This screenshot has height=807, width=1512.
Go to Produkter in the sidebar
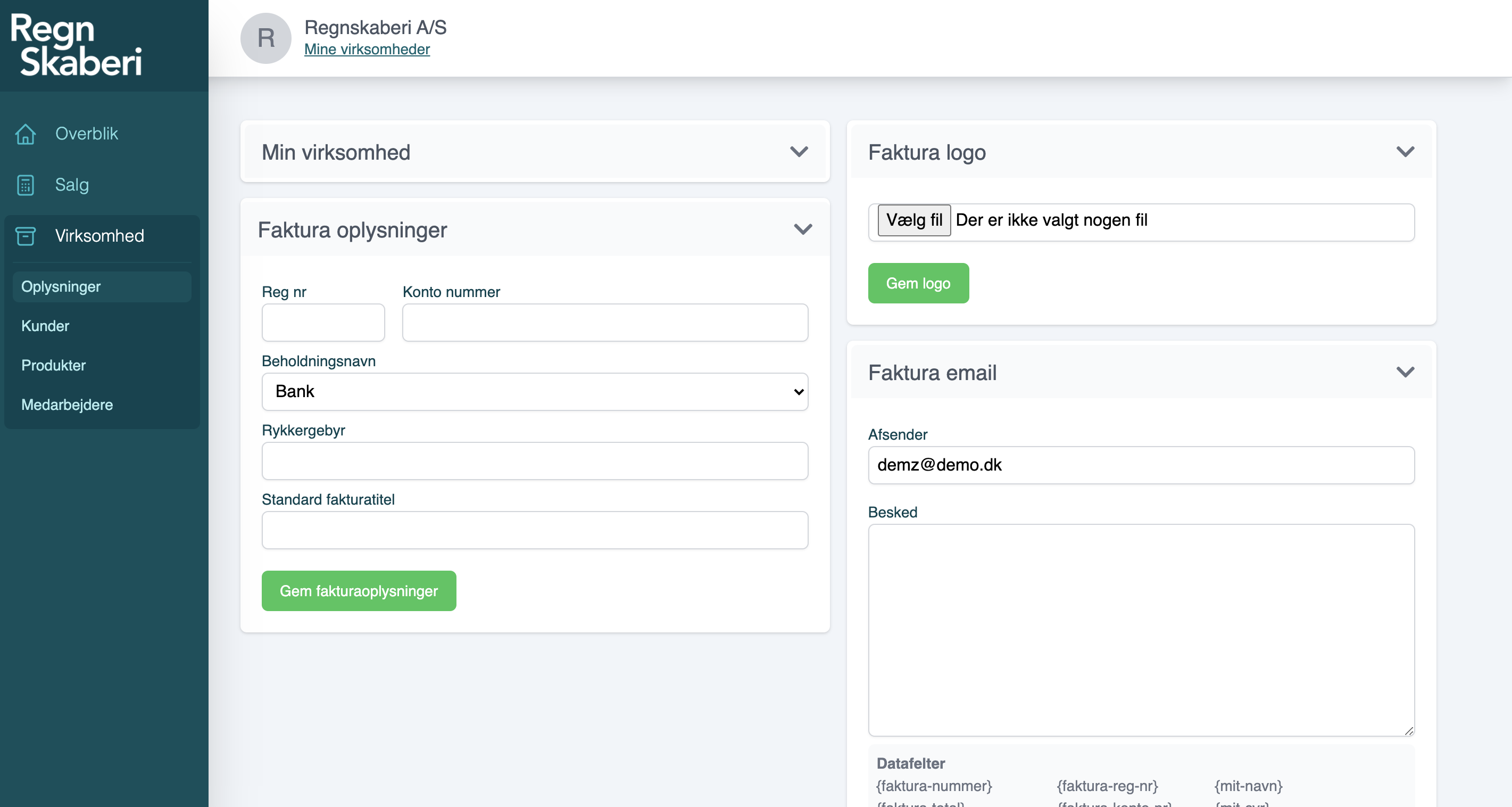pyautogui.click(x=53, y=365)
